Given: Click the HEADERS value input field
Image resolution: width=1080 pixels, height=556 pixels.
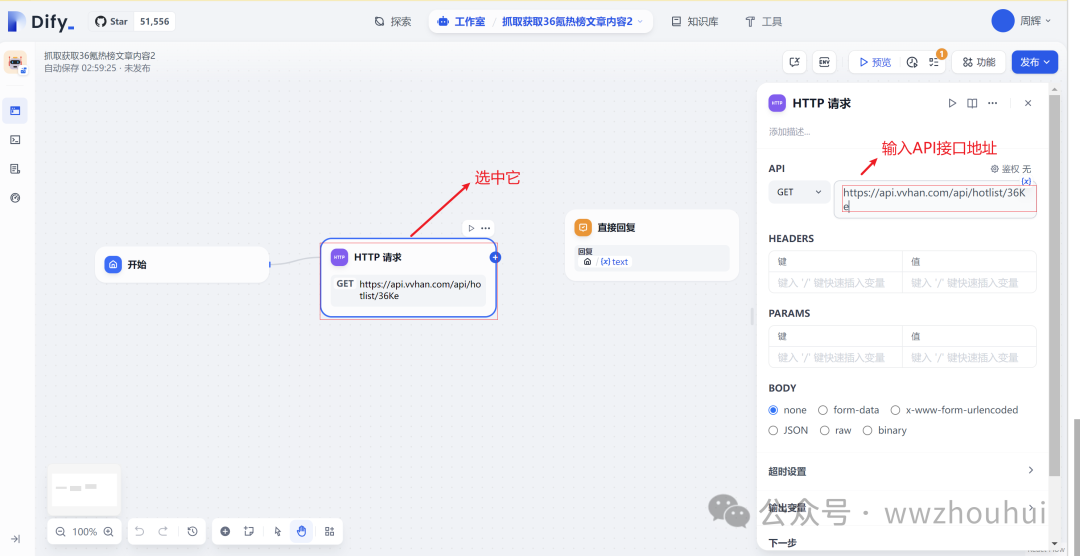Looking at the screenshot, I should click(x=969, y=282).
